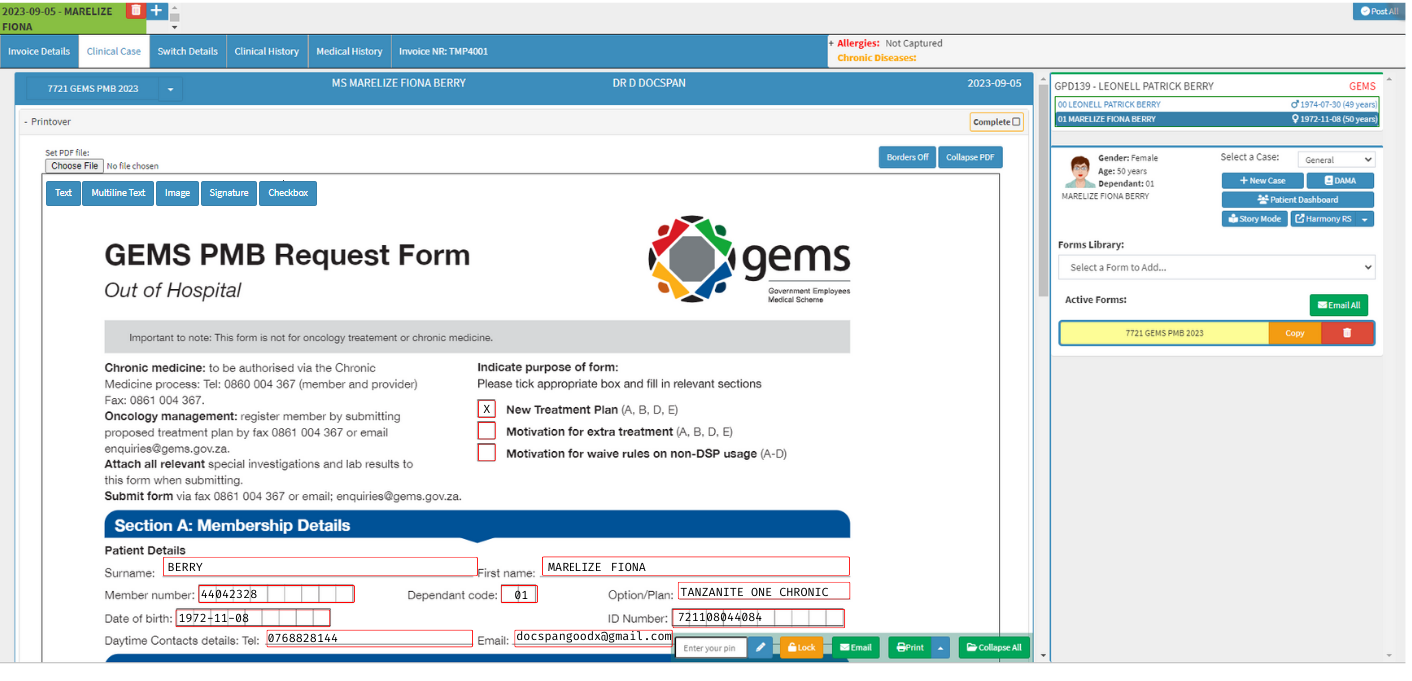The image size is (1412, 681).
Task: Open the dropdown arrow next to 7721 GEMS PMB 2023
Action: pos(170,89)
